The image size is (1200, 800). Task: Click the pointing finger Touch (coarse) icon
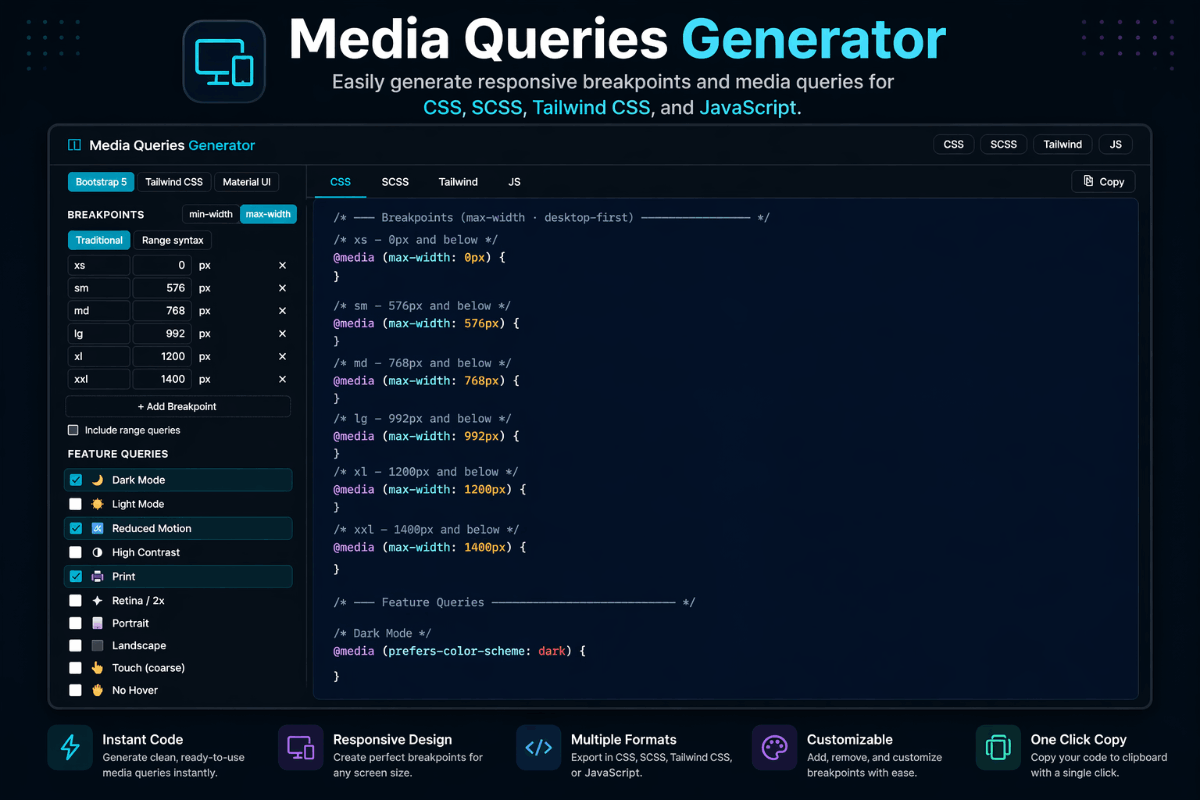point(98,668)
